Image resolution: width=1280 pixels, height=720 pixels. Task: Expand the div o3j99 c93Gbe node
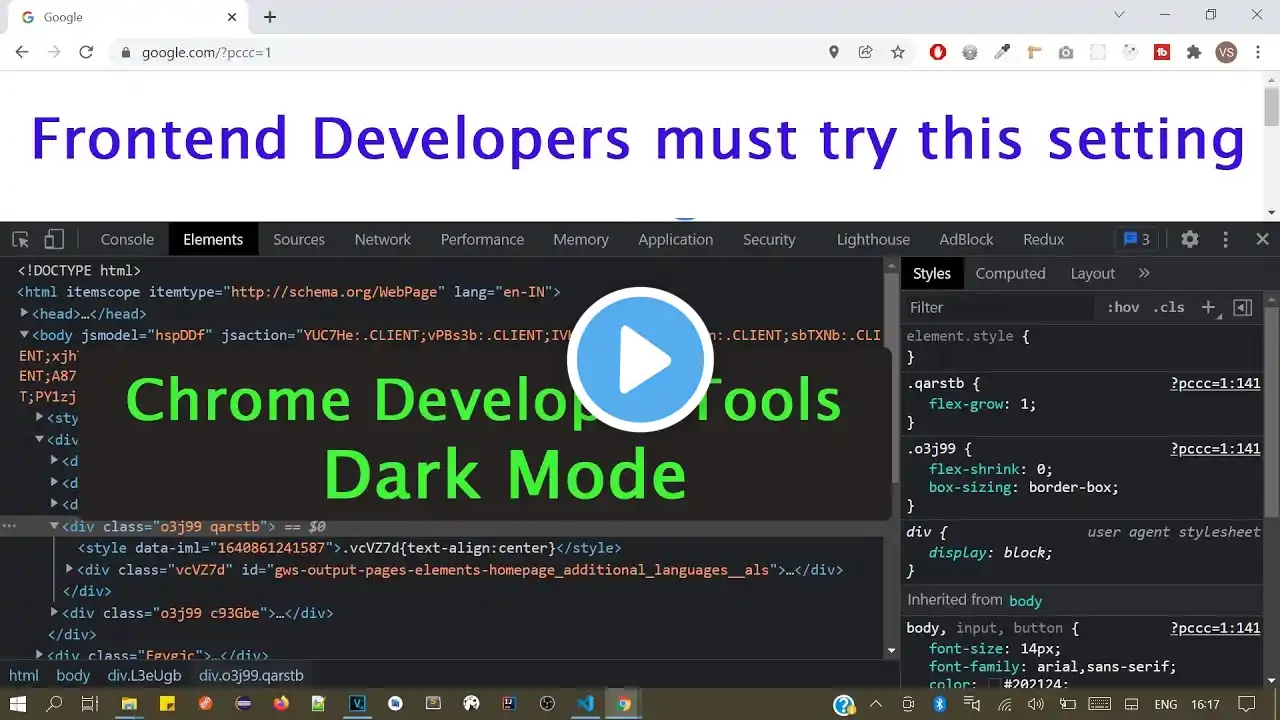pos(54,613)
